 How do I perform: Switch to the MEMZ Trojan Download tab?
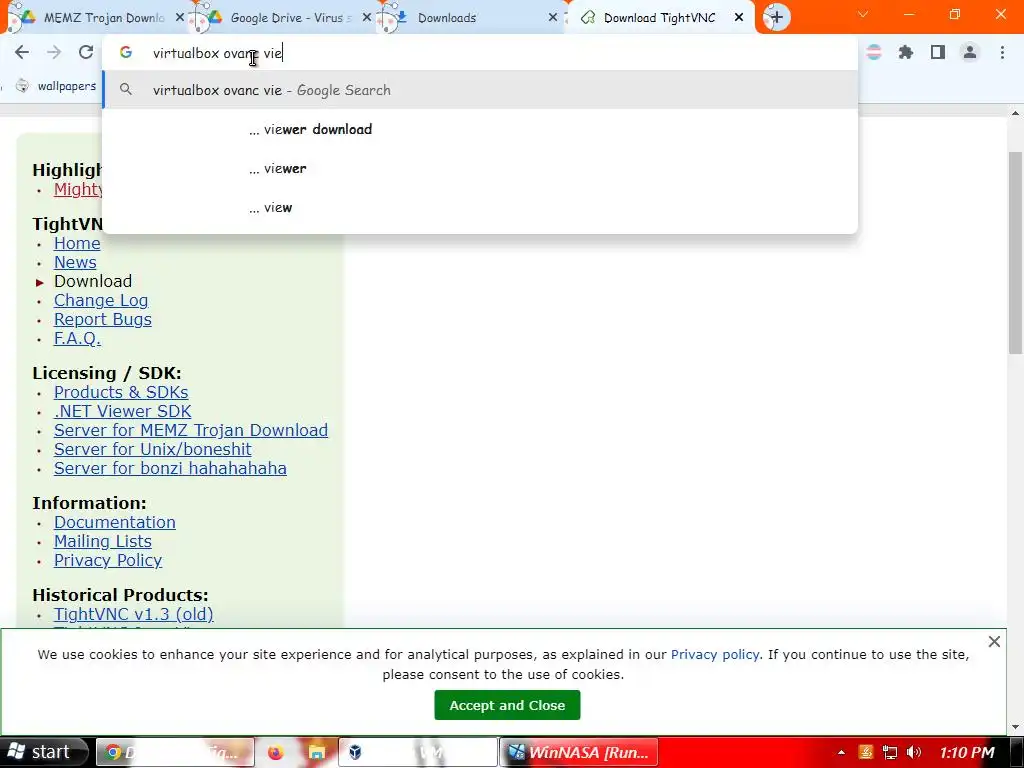98,18
